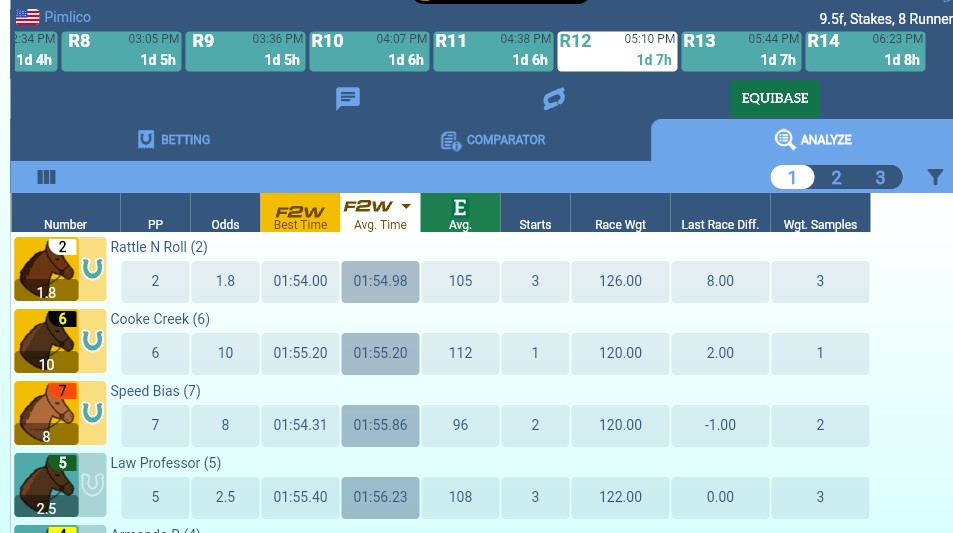Click the Last Race Diff. column header
Image resolution: width=953 pixels, height=533 pixels.
click(720, 213)
